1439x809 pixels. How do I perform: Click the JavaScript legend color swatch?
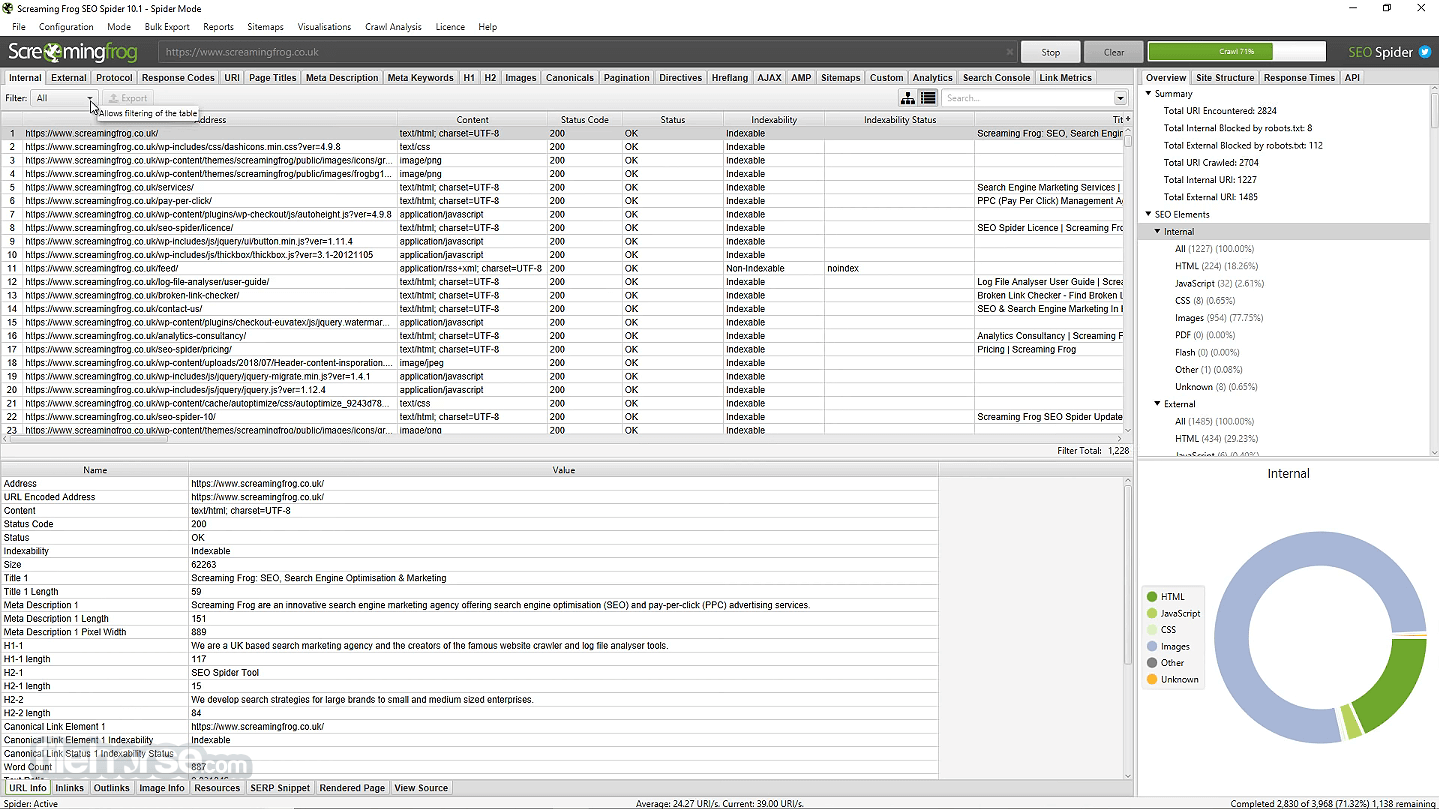click(1152, 614)
